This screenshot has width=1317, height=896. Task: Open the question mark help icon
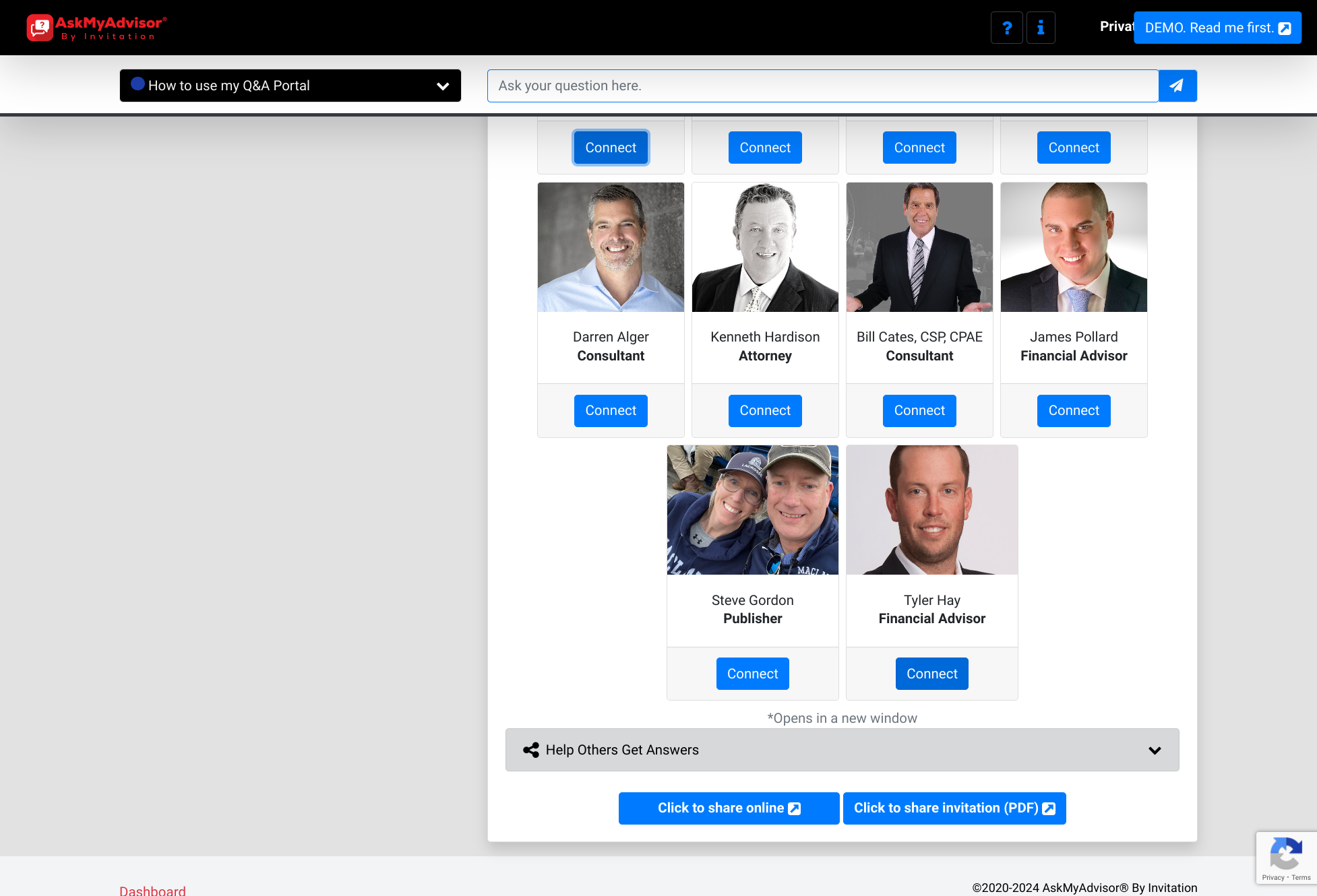point(1007,28)
